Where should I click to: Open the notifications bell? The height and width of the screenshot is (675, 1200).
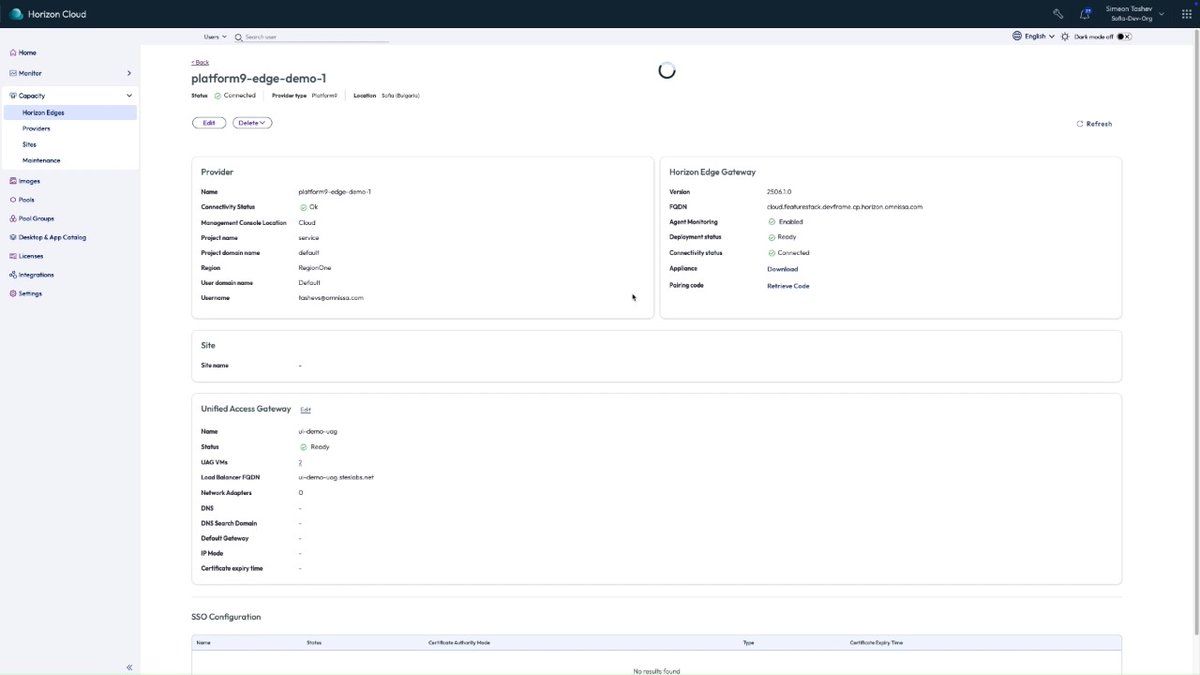[1085, 14]
